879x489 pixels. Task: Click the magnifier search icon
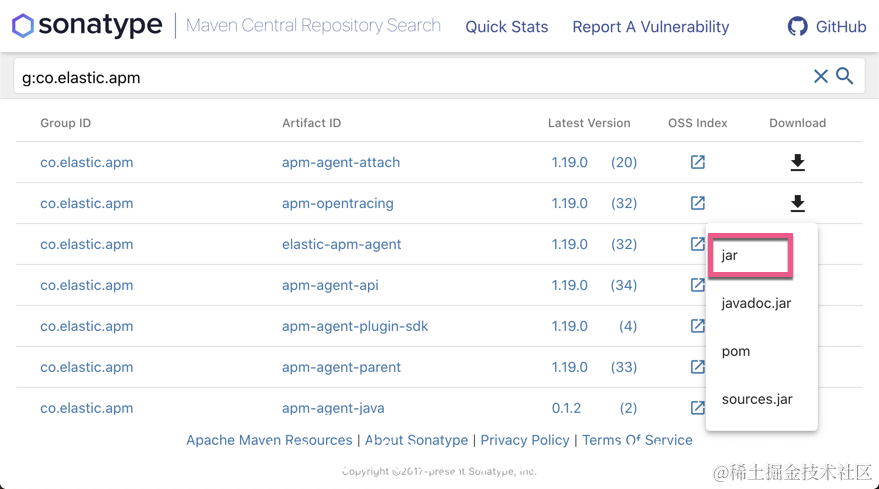click(845, 76)
